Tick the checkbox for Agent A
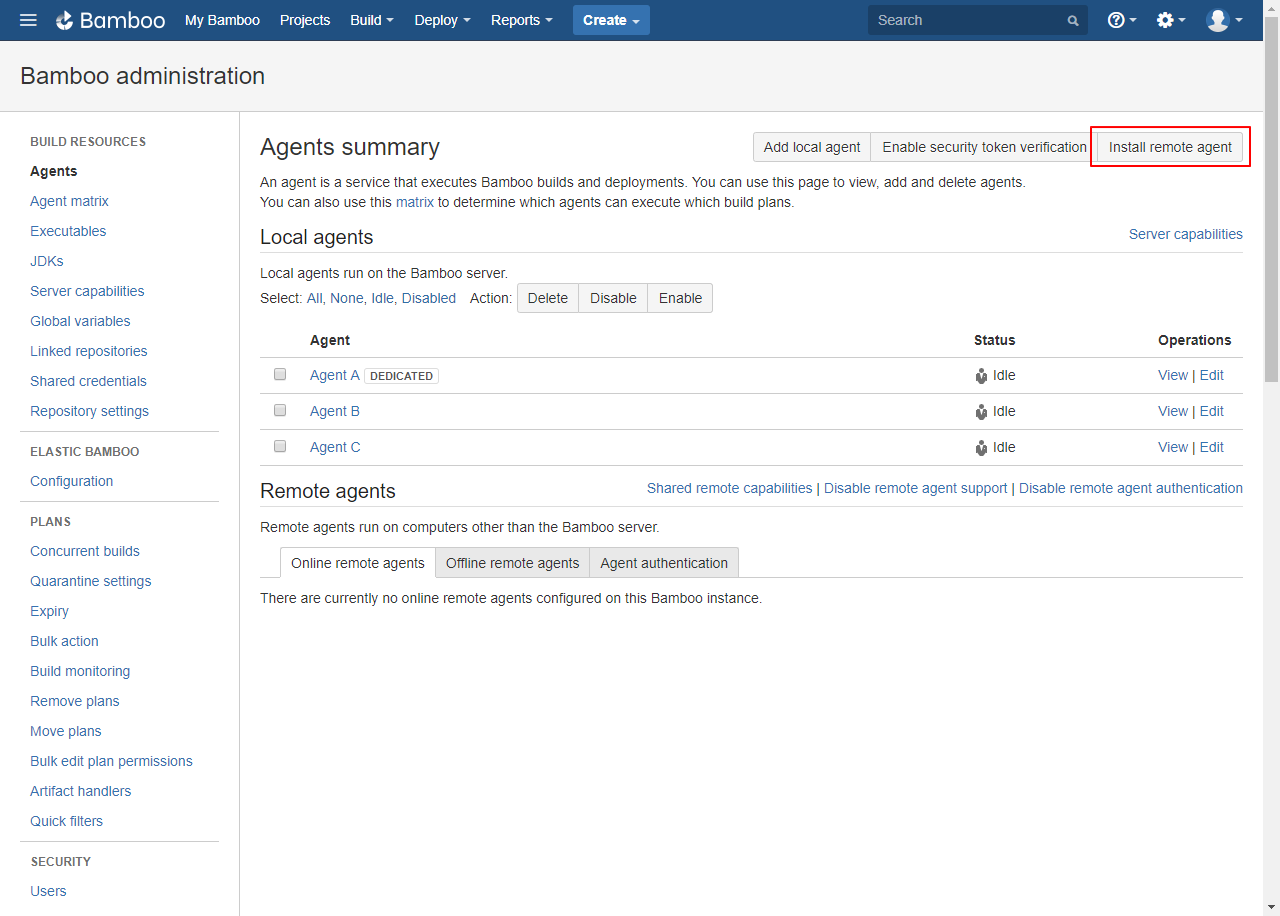This screenshot has width=1280, height=916. (x=280, y=374)
